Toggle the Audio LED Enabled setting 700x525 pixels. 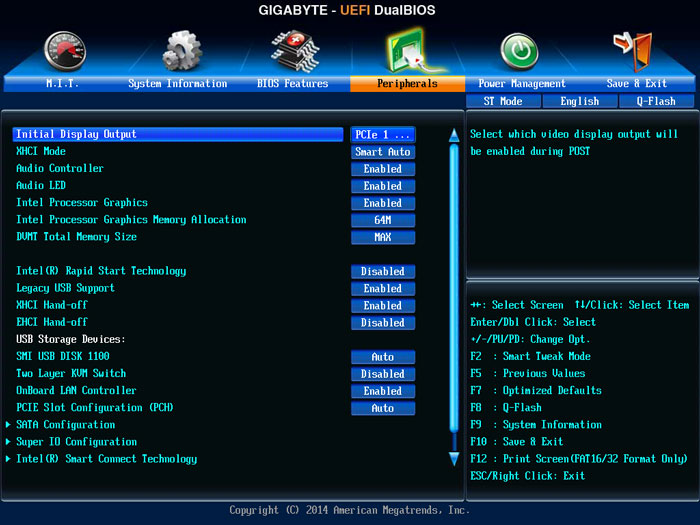pyautogui.click(x=383, y=186)
